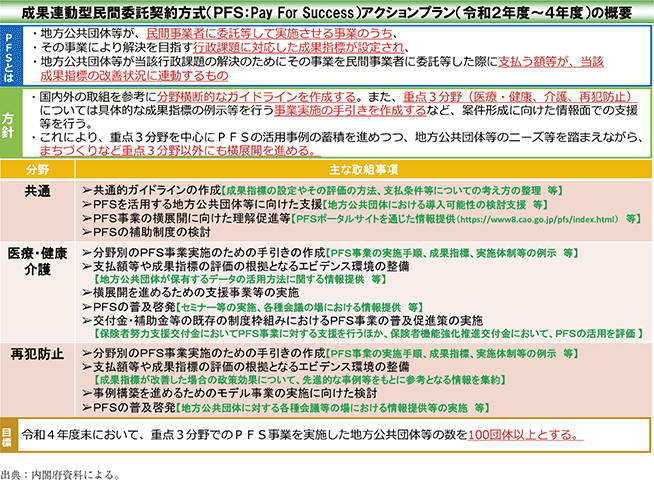Image resolution: width=654 pixels, height=480 pixels.
Task: Click green note 'セミナー等の実施、各種会議の場'
Action: point(299,307)
